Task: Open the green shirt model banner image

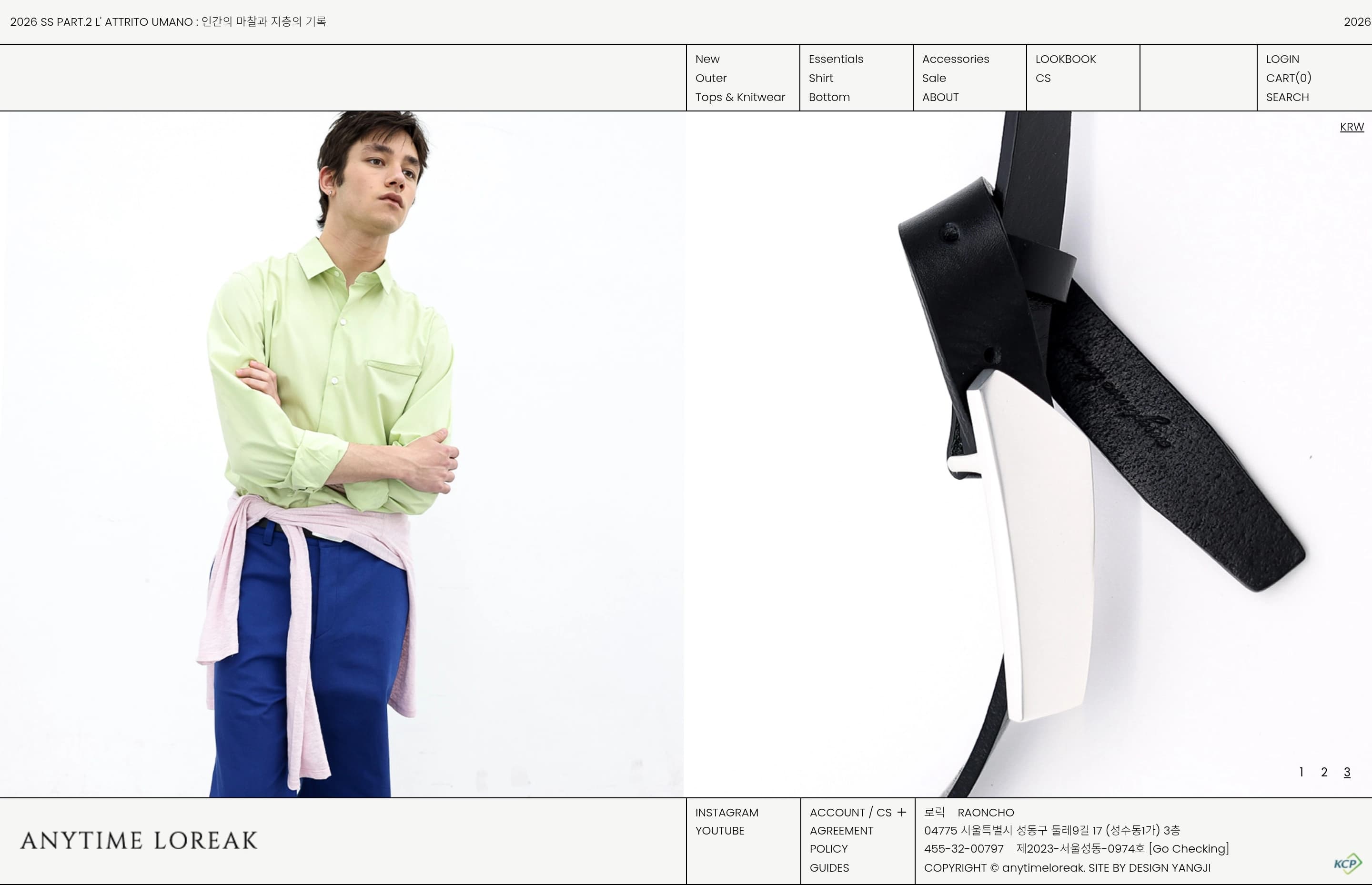Action: (342, 454)
